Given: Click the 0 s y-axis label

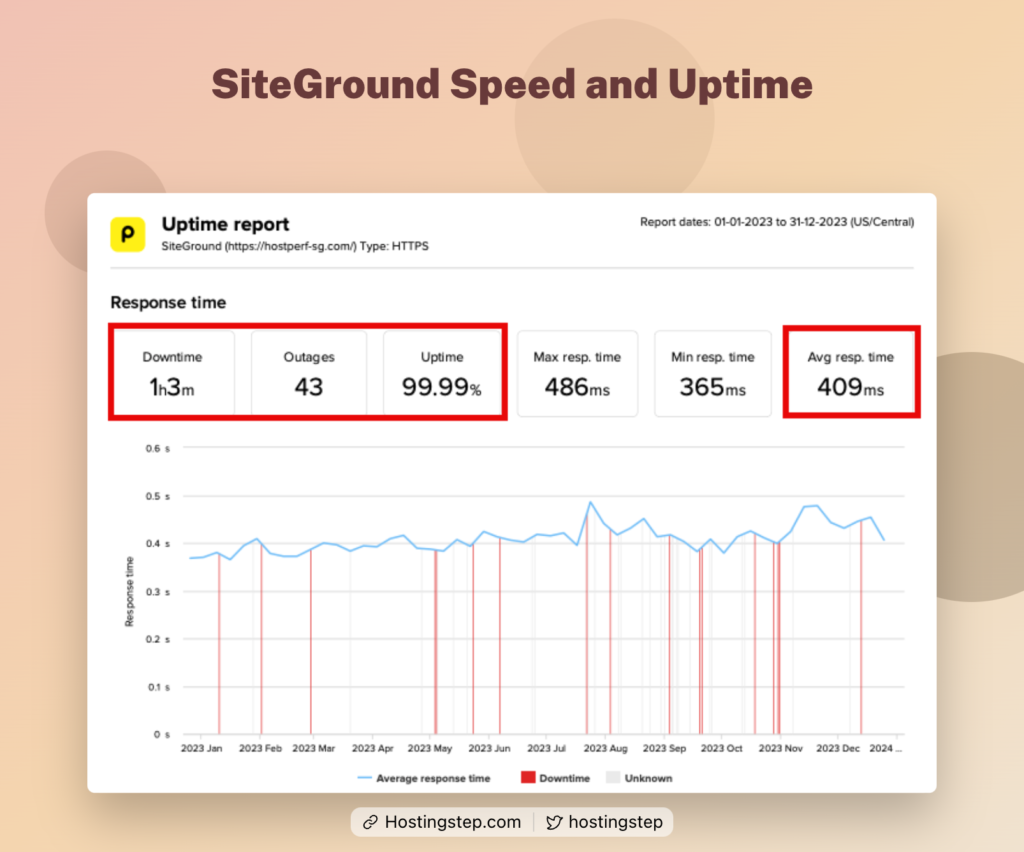Looking at the screenshot, I should click(162, 734).
